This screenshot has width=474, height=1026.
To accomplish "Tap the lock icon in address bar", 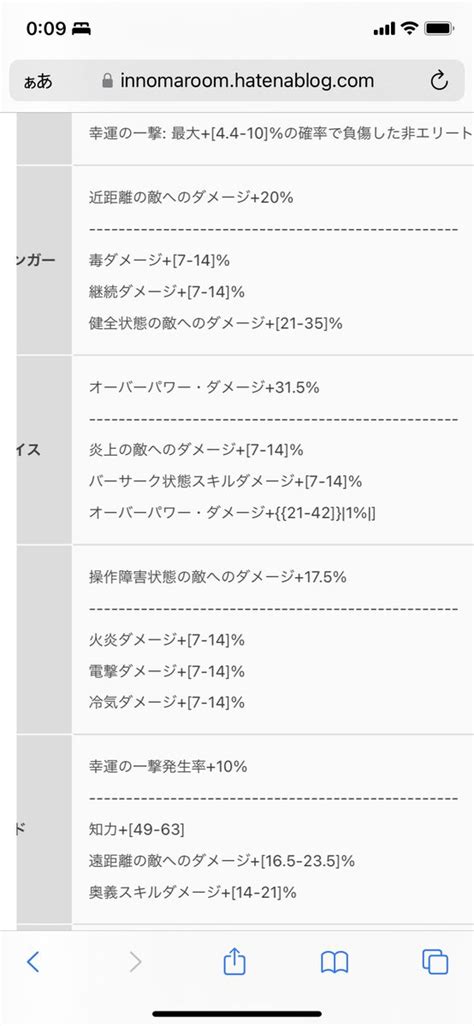I will [108, 80].
